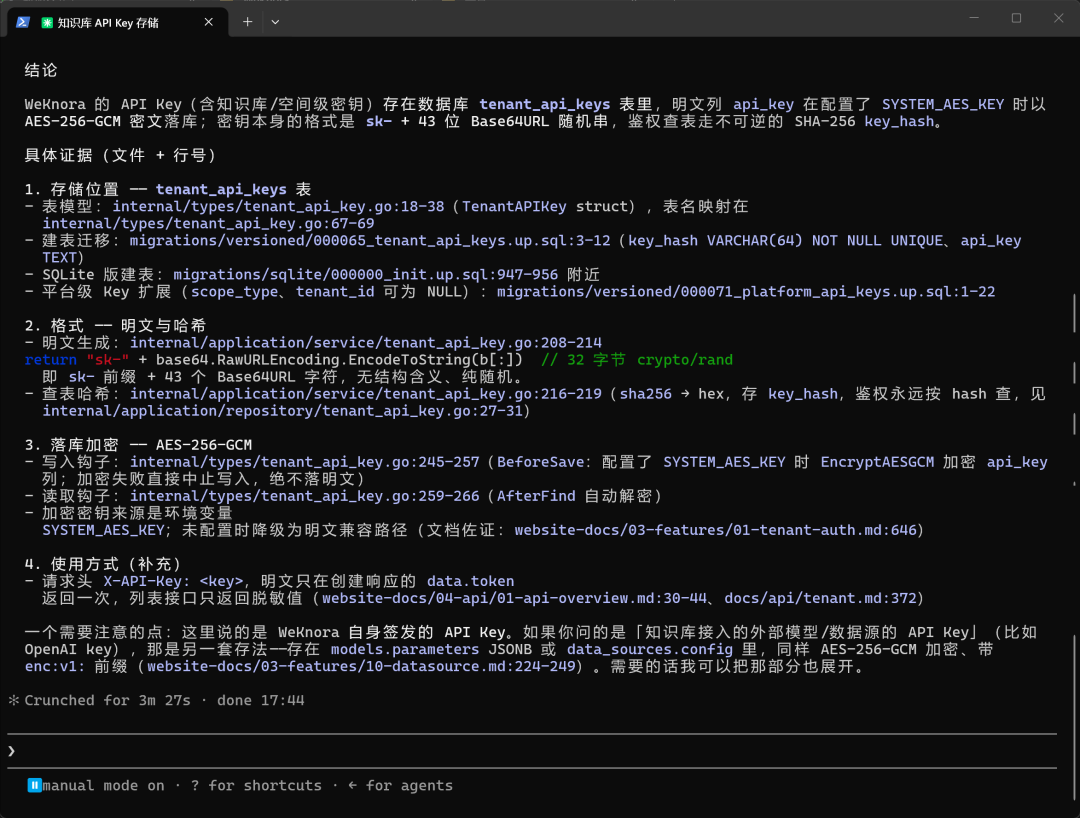Click path docs/api/tenant.md:372
This screenshot has width=1080, height=818.
(820, 598)
